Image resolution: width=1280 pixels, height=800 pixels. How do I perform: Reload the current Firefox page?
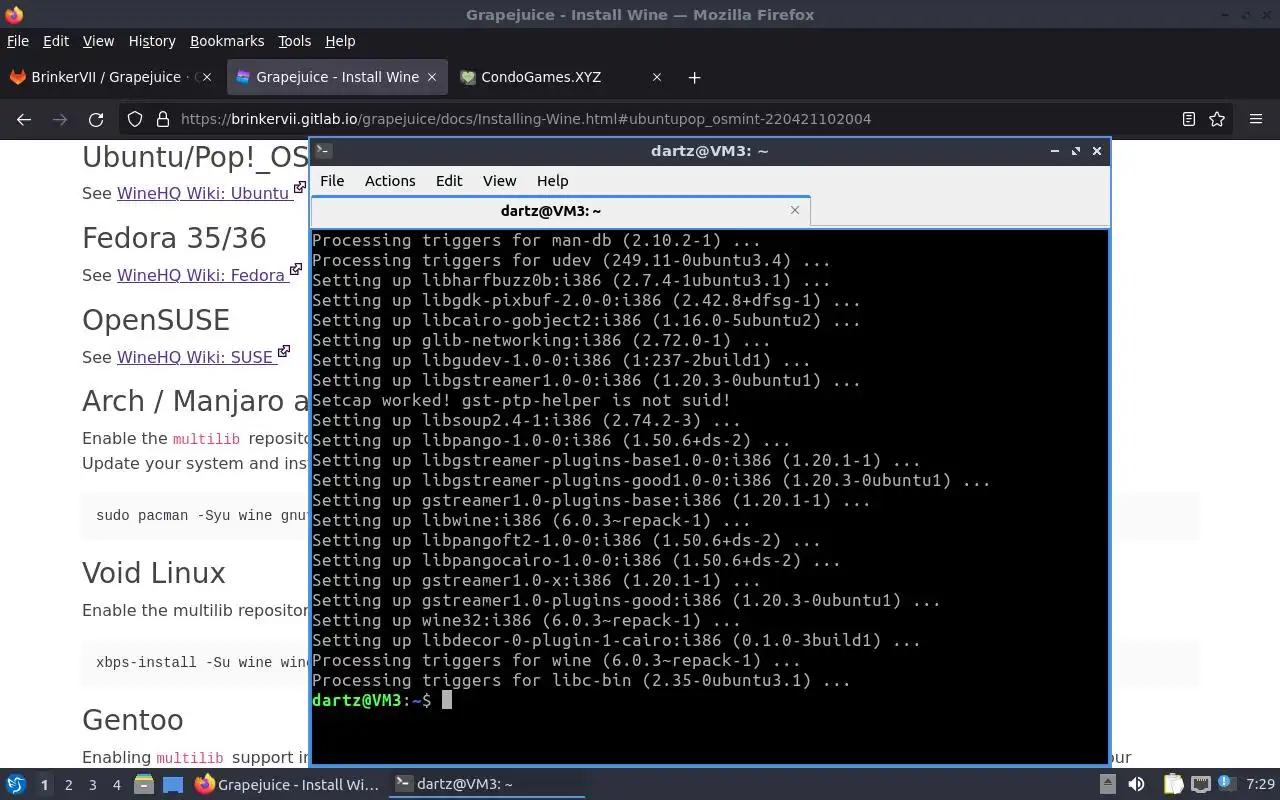pyautogui.click(x=96, y=119)
